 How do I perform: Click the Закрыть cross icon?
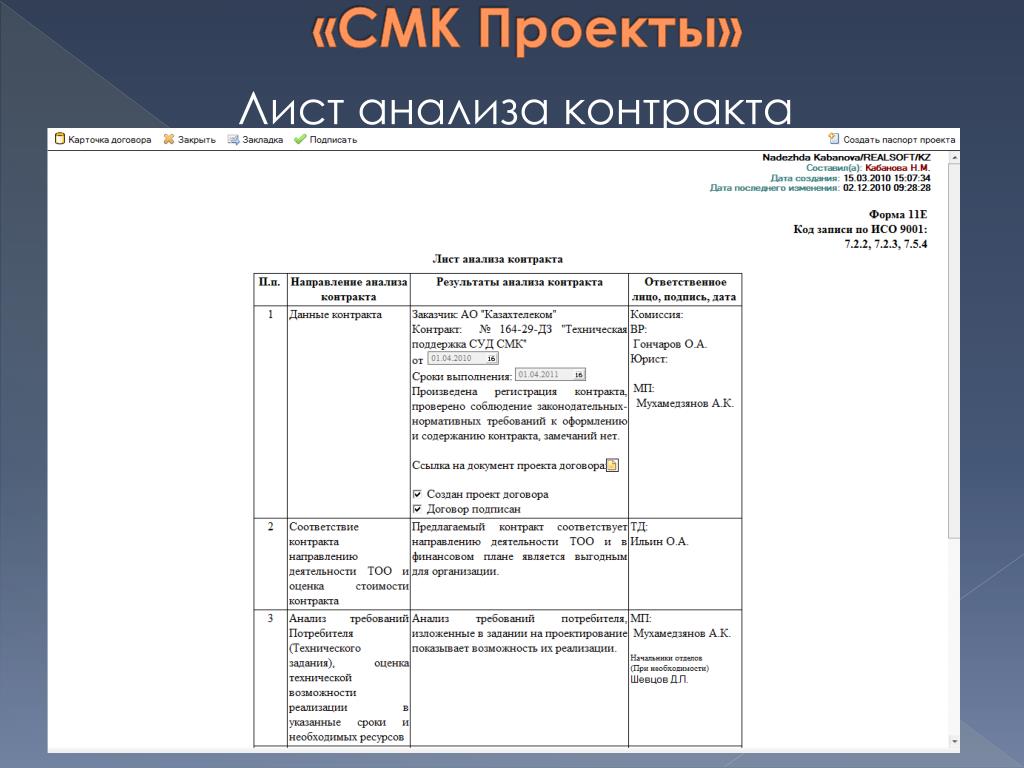point(168,139)
